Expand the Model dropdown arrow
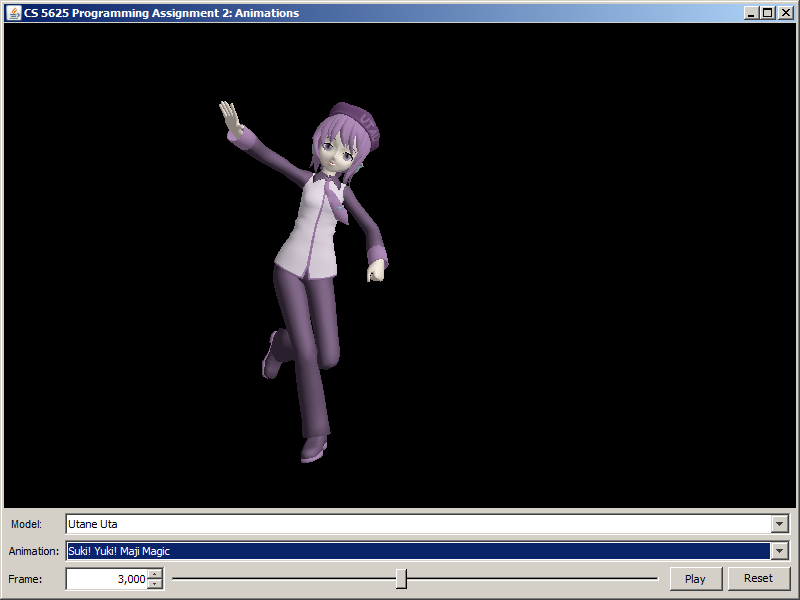 coord(780,524)
